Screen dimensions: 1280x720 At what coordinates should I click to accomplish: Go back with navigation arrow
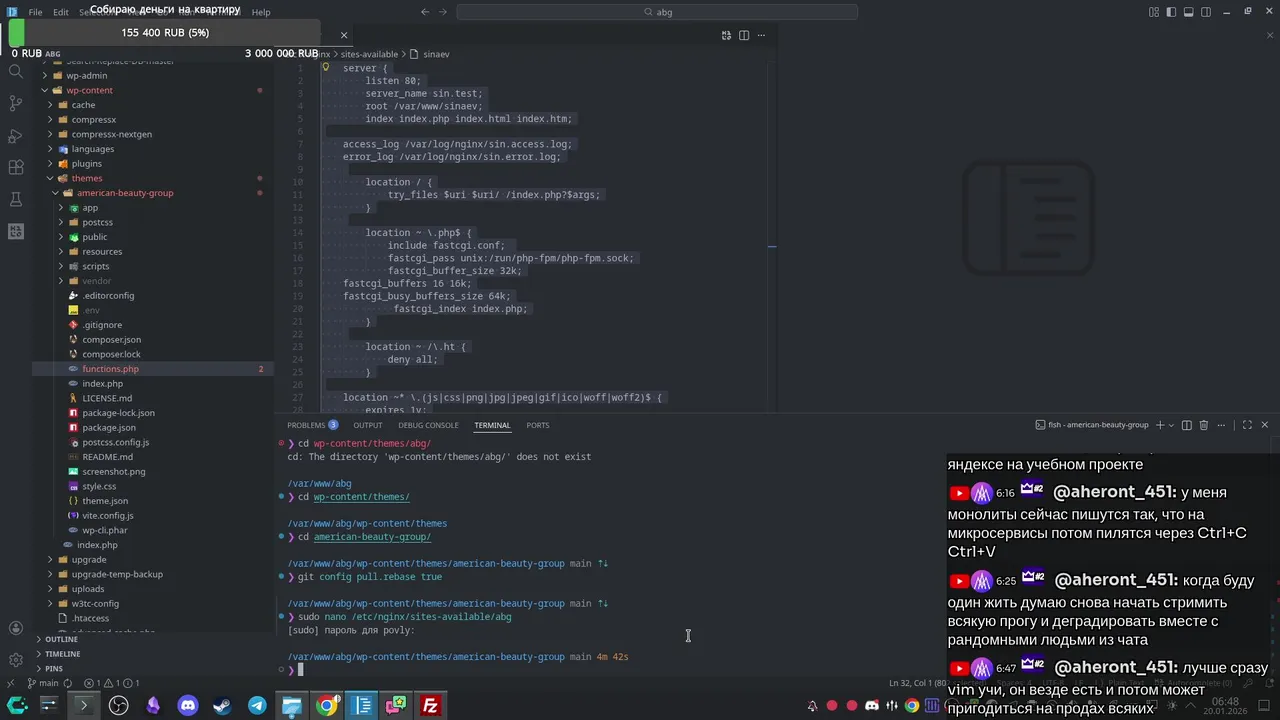[x=425, y=12]
